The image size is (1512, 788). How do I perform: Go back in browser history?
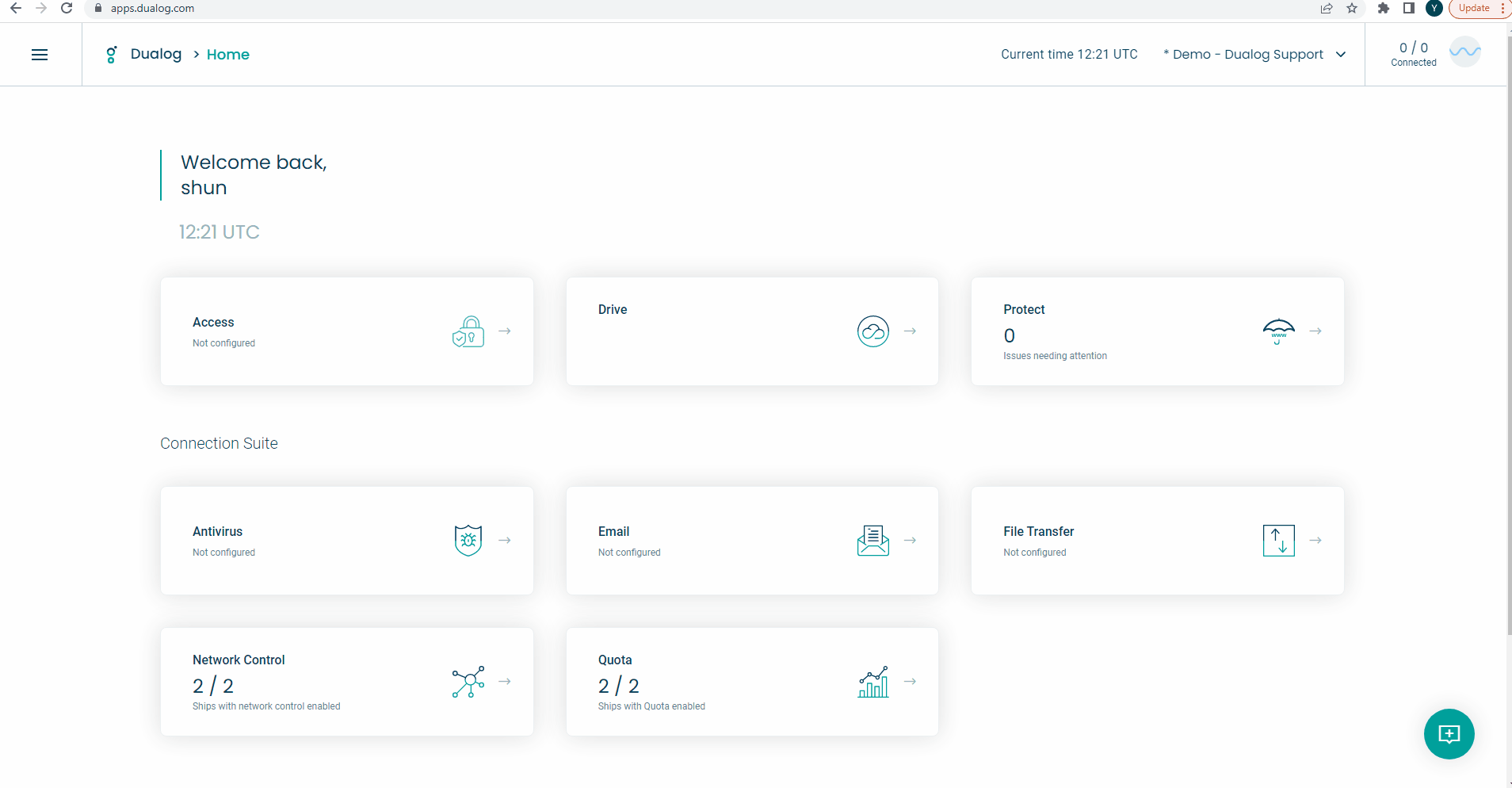point(16,8)
